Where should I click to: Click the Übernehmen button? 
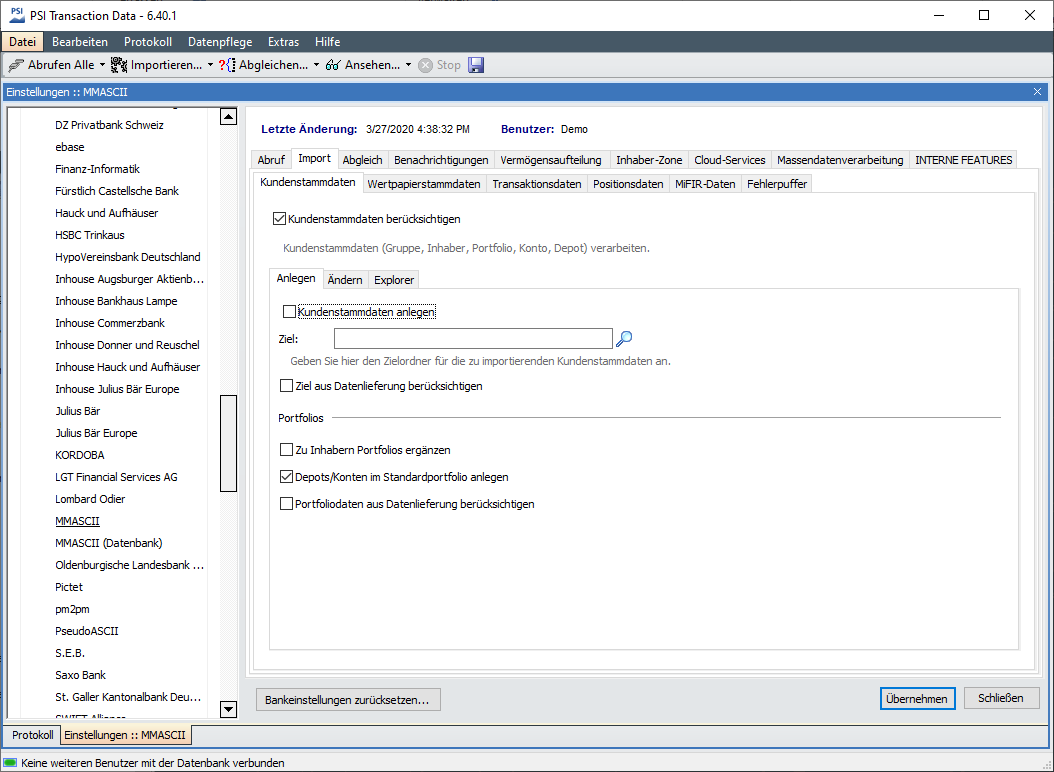(x=917, y=699)
